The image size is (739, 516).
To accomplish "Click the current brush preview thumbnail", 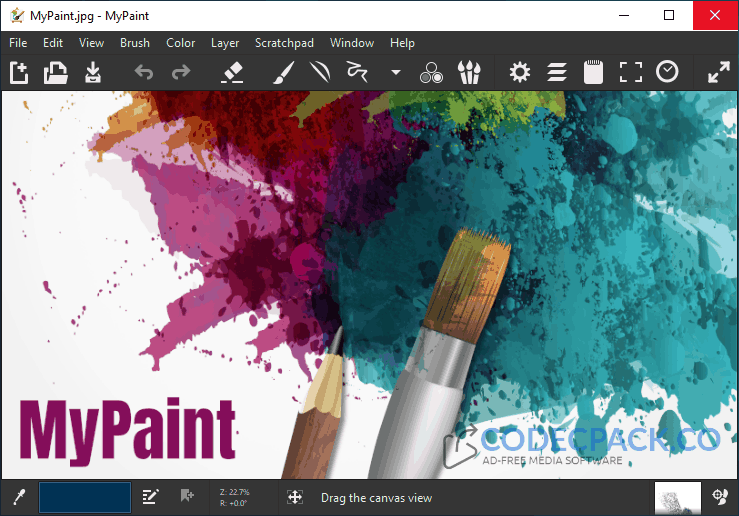I will click(x=678, y=498).
